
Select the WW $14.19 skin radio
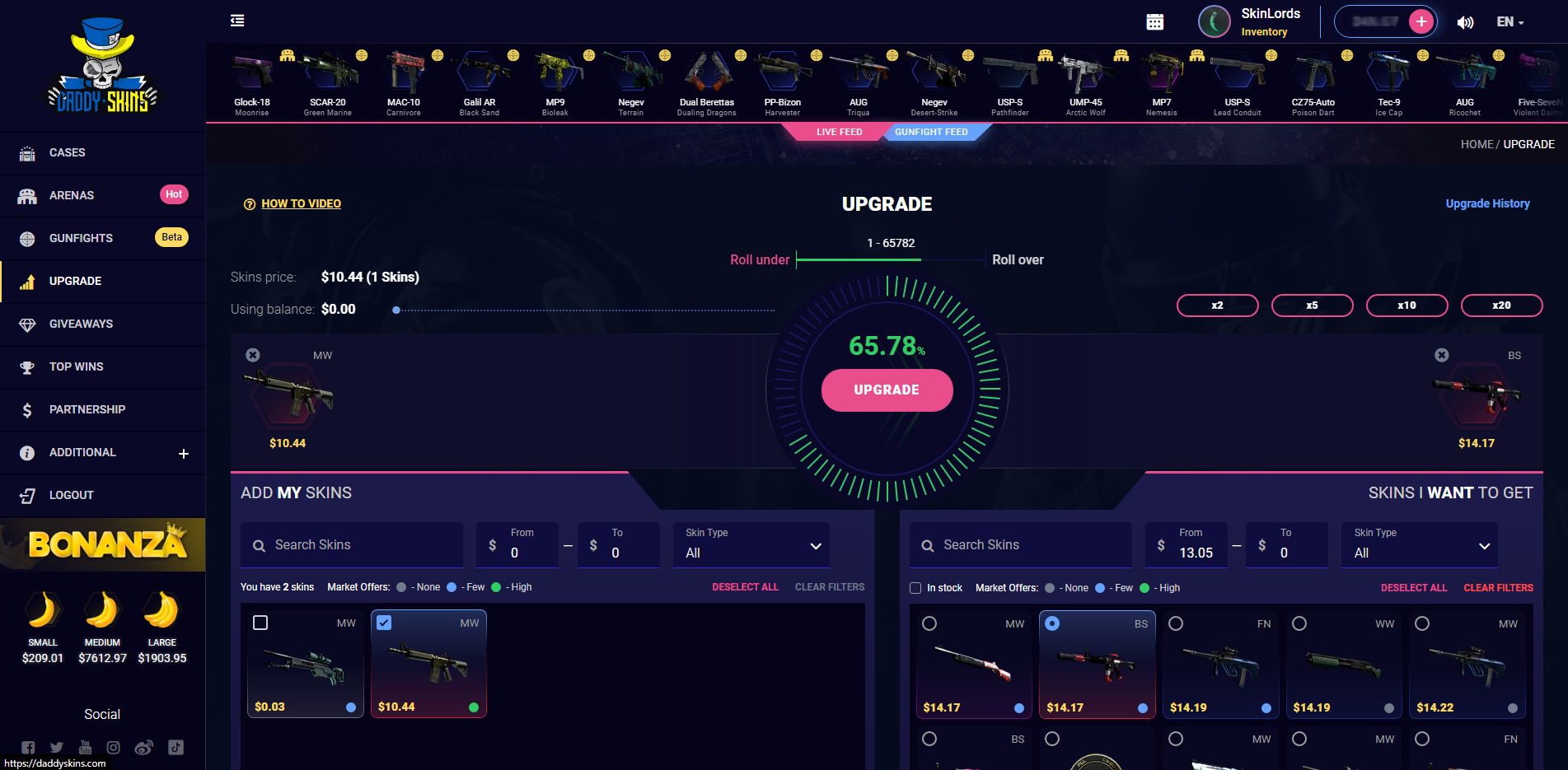point(1299,623)
